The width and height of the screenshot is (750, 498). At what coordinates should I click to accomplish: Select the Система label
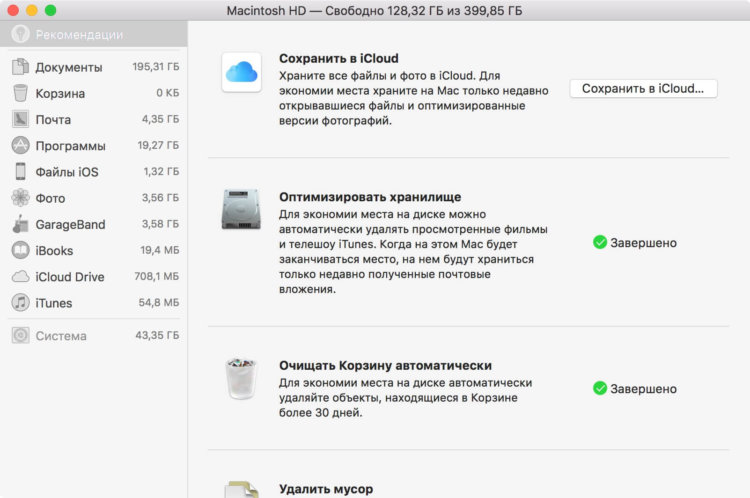[61, 336]
